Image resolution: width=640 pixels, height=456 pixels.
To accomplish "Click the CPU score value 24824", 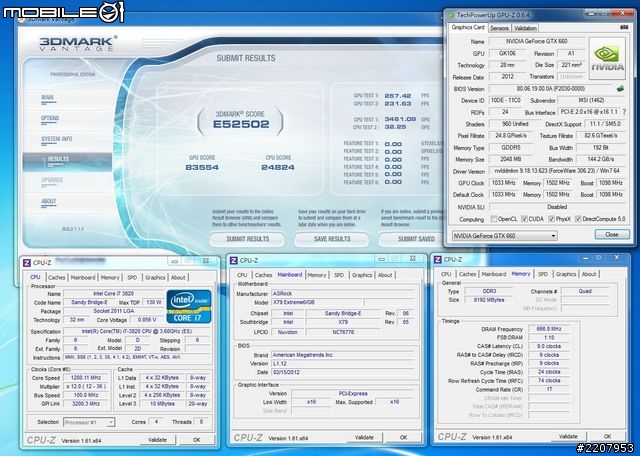I will (278, 167).
